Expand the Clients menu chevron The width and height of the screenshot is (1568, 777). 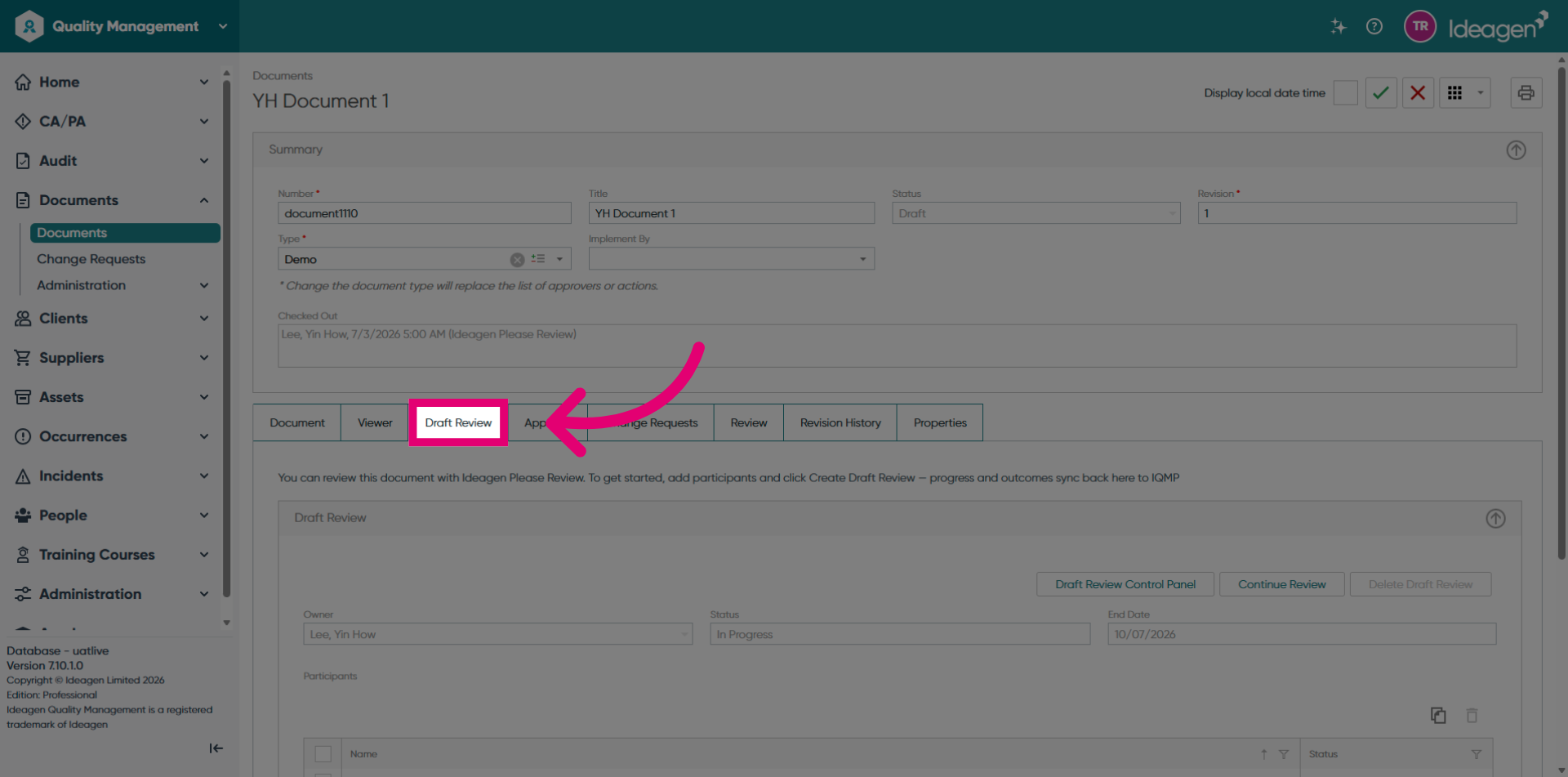click(204, 319)
